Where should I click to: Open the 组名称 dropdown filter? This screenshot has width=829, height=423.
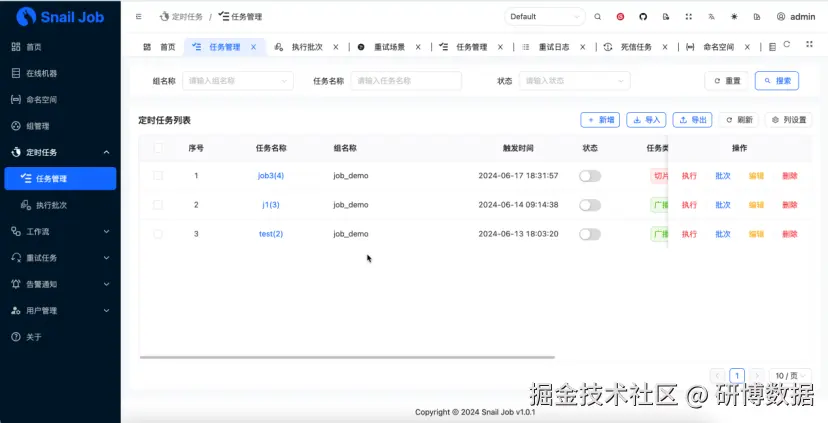pos(238,81)
